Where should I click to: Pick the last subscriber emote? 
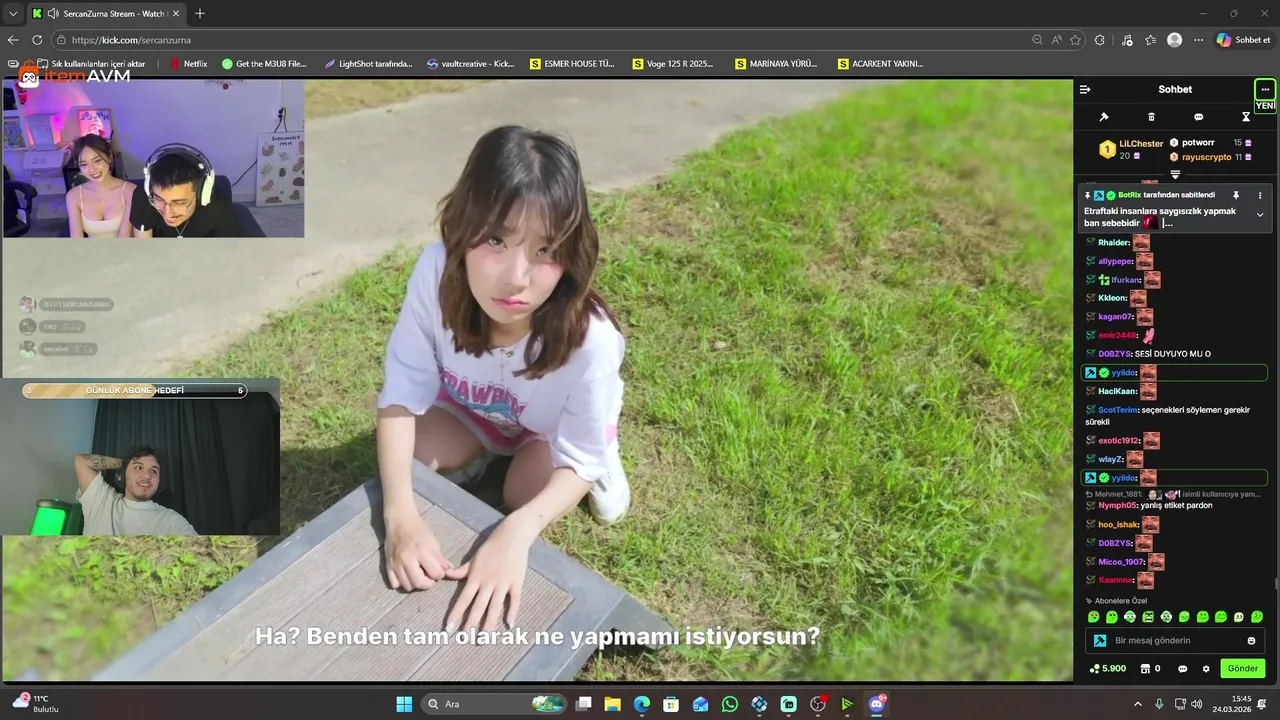point(1257,617)
